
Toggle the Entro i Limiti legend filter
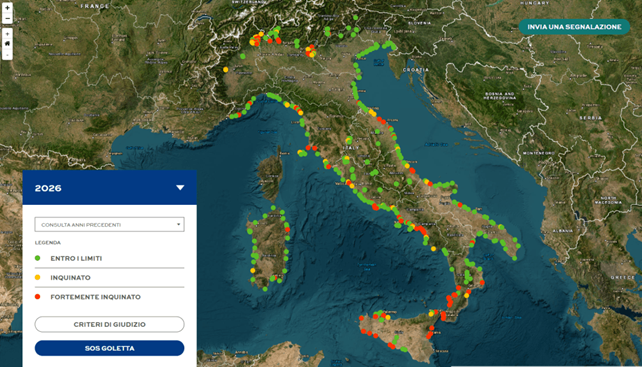(x=109, y=258)
